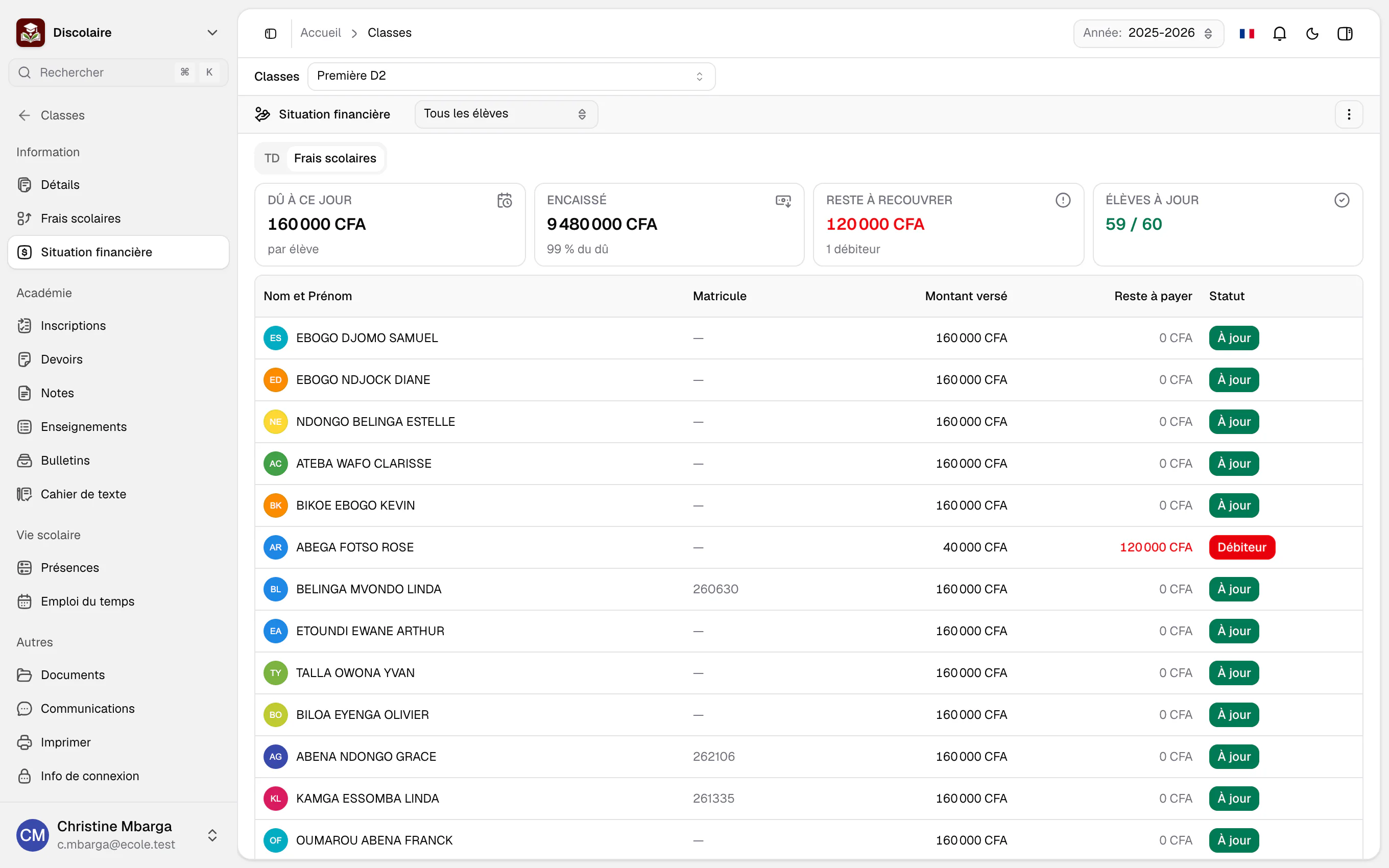Click the cash icon on Encaissé card
Screen dimensions: 1389x868
[783, 200]
